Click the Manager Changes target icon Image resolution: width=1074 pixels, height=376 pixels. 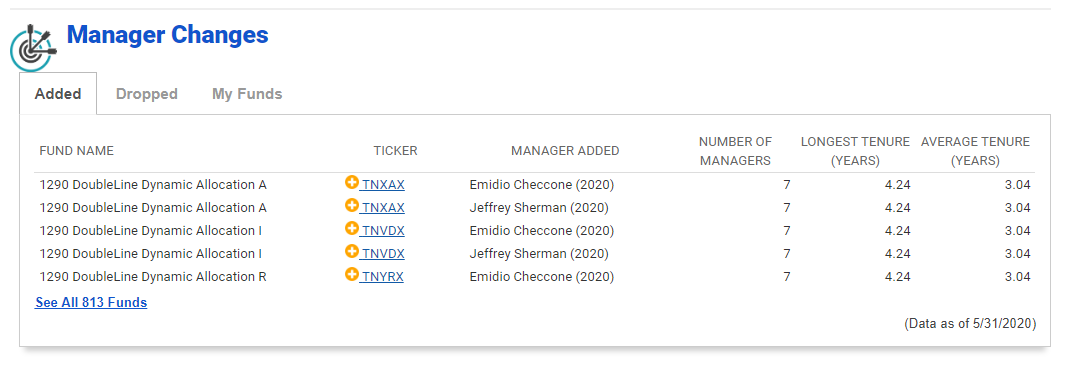[32, 47]
